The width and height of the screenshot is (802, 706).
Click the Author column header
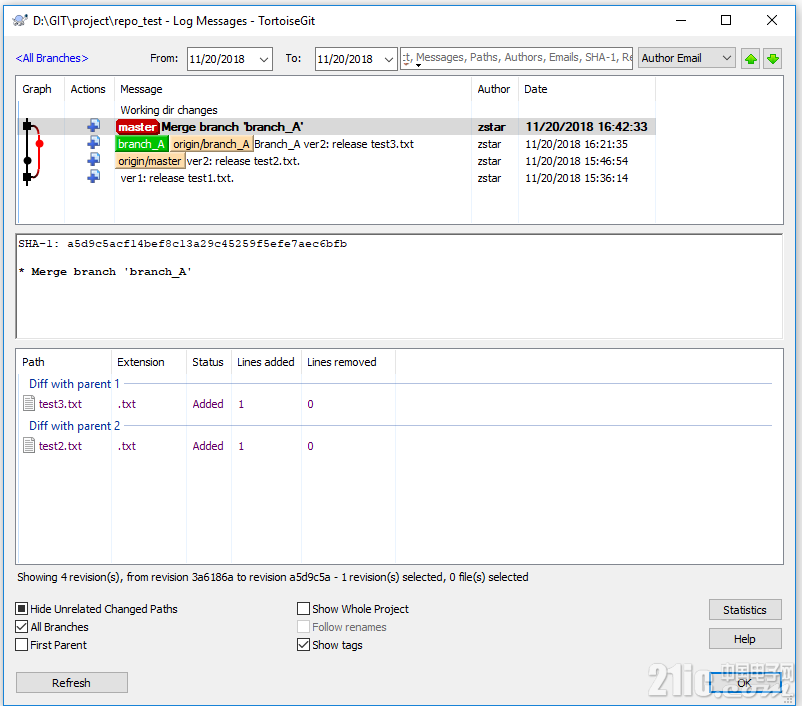coord(494,89)
